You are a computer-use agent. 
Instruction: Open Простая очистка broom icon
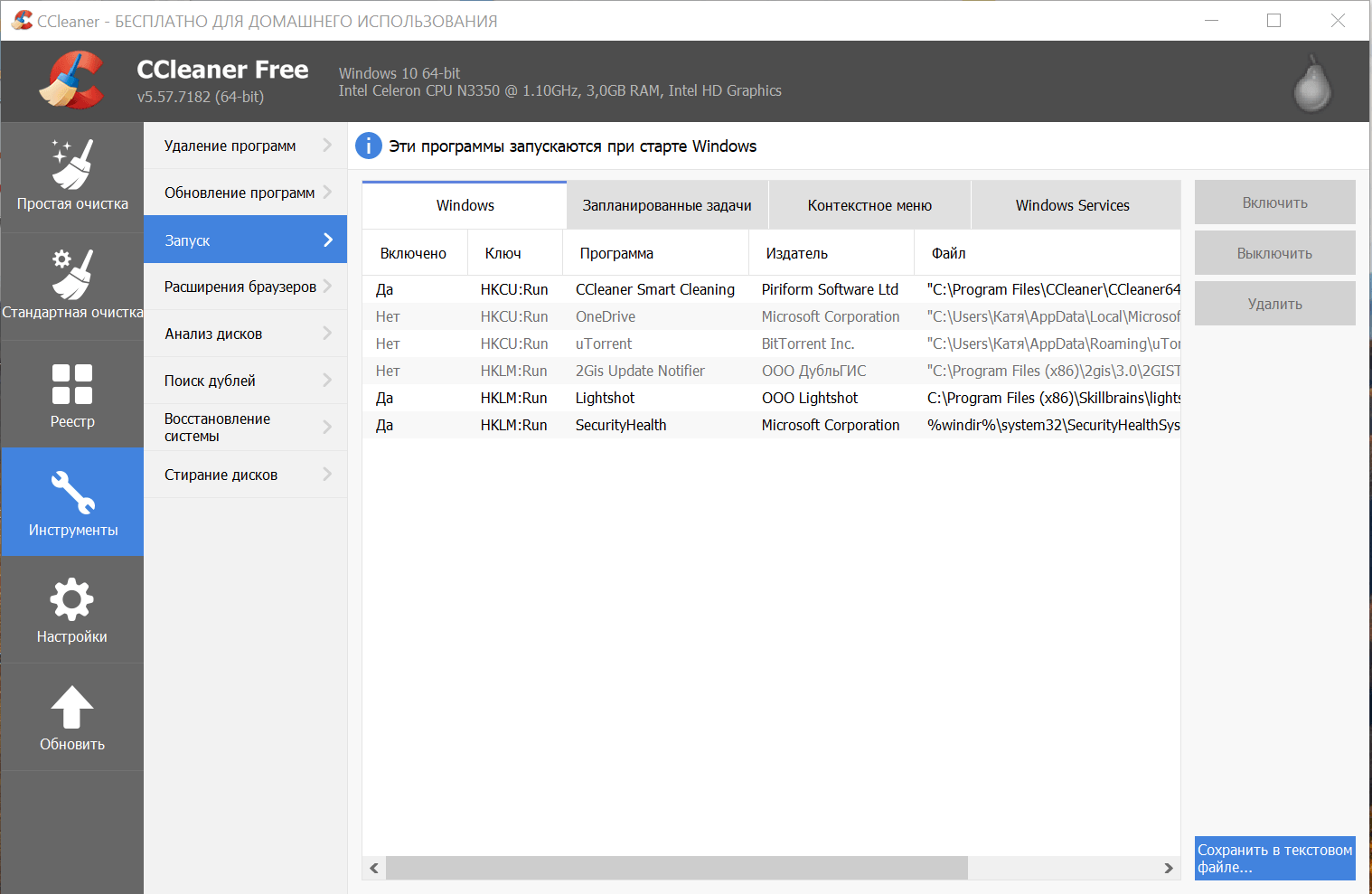click(x=72, y=164)
